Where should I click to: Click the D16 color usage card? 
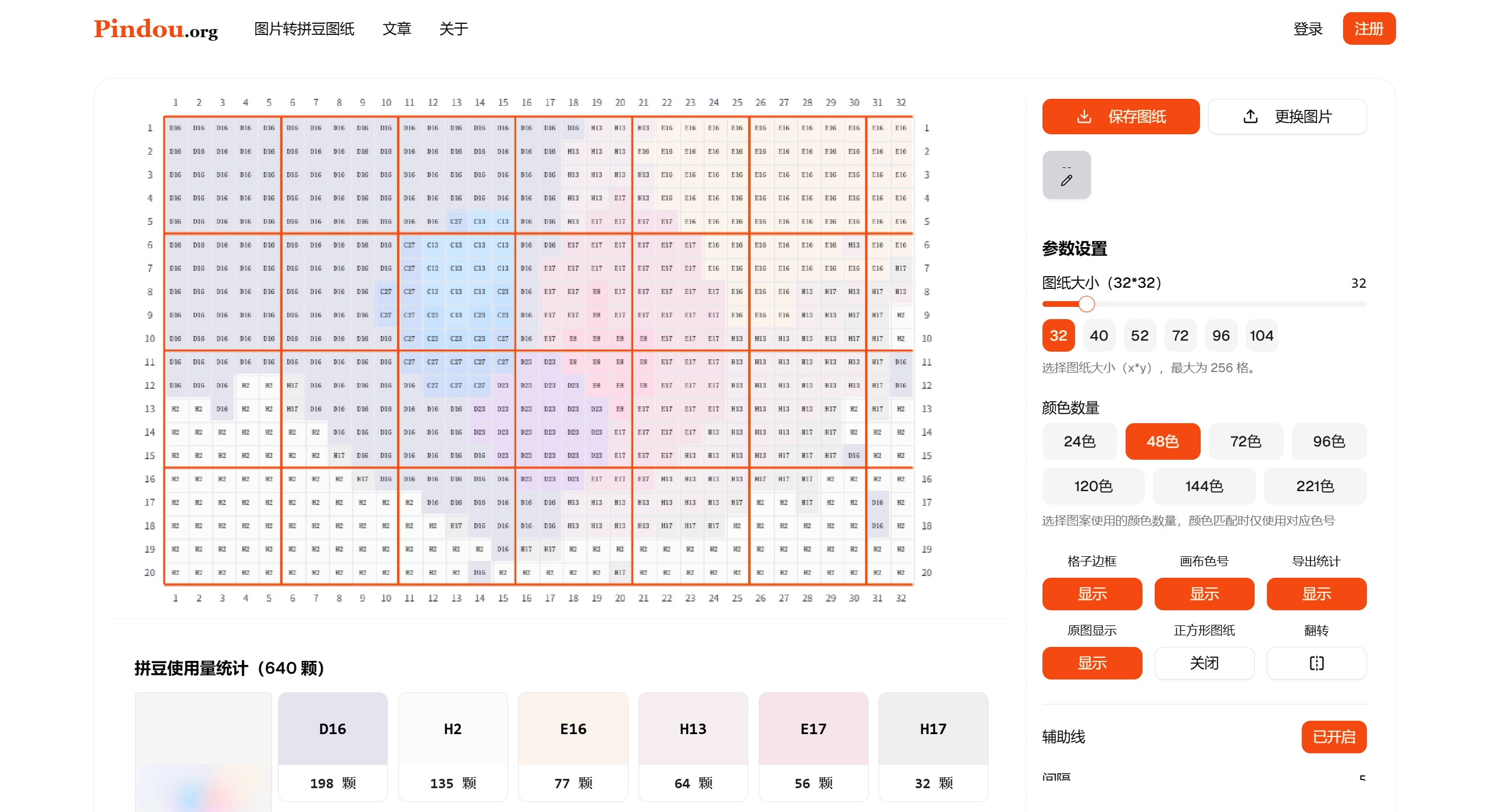(333, 747)
